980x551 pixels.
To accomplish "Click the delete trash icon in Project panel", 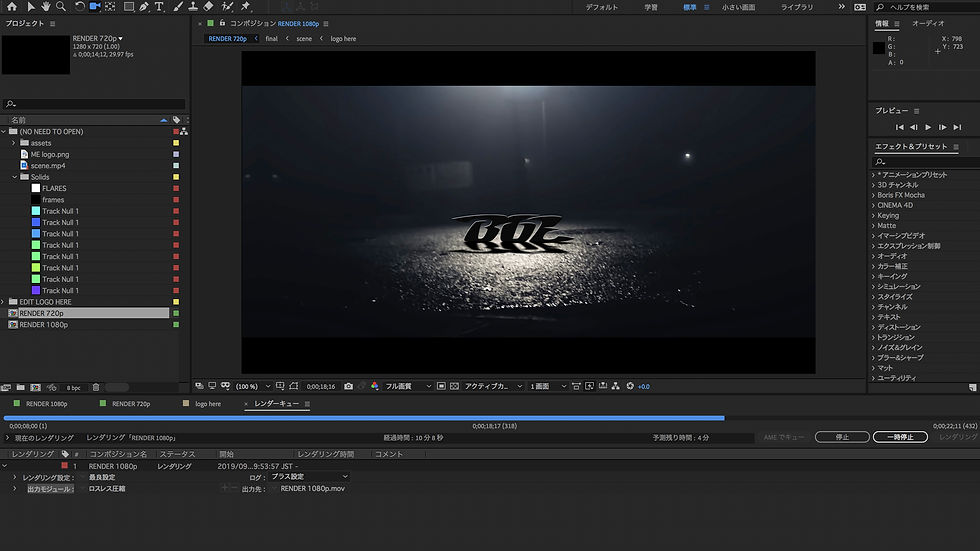I will pyautogui.click(x=96, y=387).
